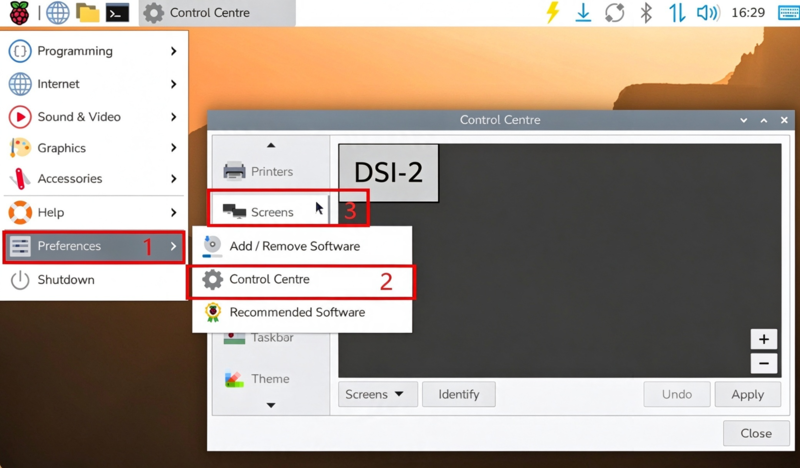Click the Control Centre gear icon in submenu
Screen dimensions: 800x468
point(212,280)
